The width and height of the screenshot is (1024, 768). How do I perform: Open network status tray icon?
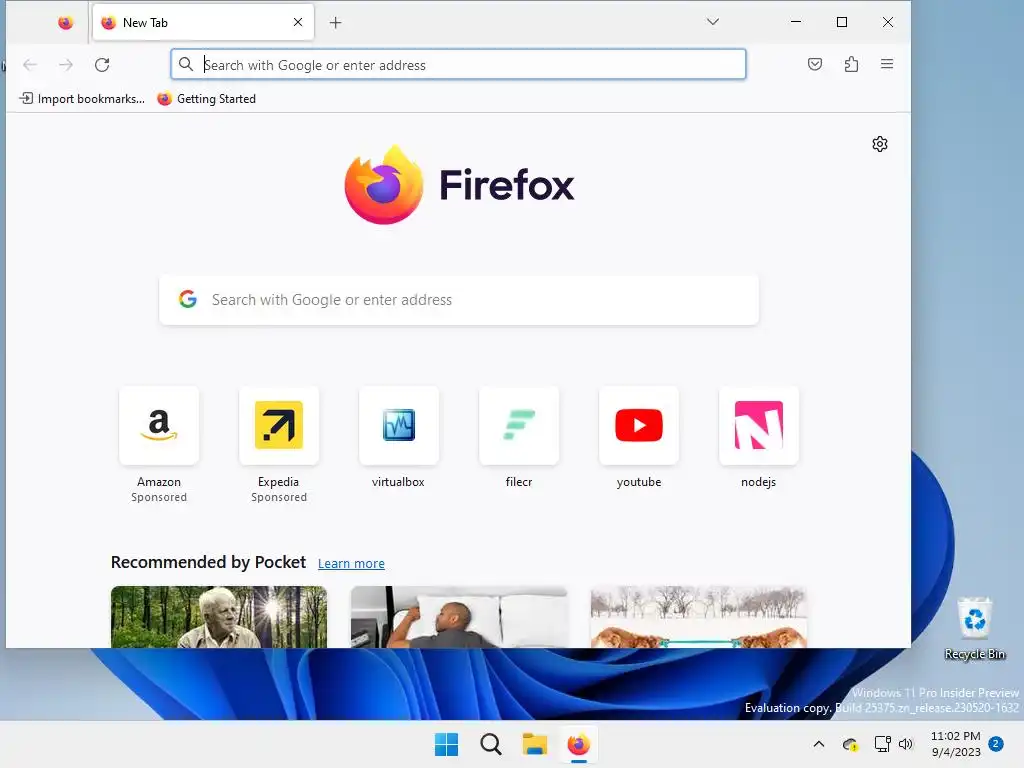[x=882, y=744]
